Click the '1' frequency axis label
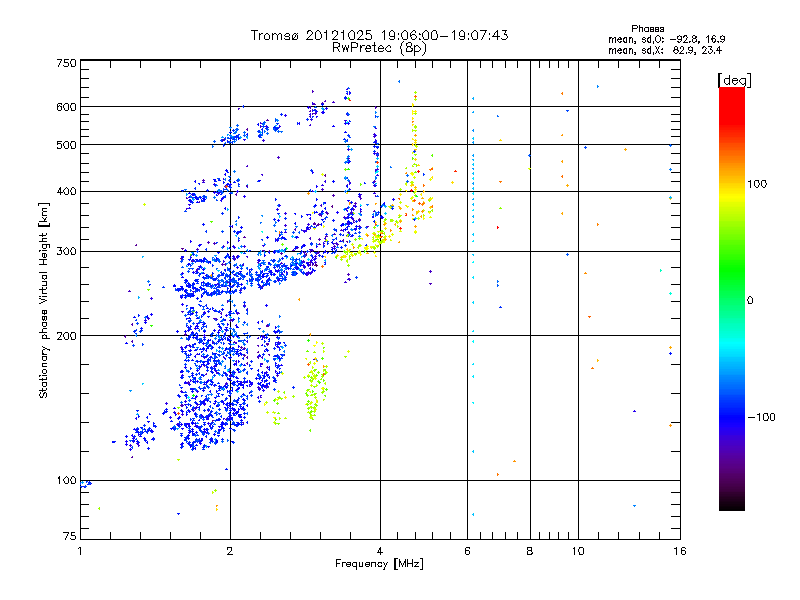Viewport: 800px width, 600px height. pyautogui.click(x=80, y=552)
